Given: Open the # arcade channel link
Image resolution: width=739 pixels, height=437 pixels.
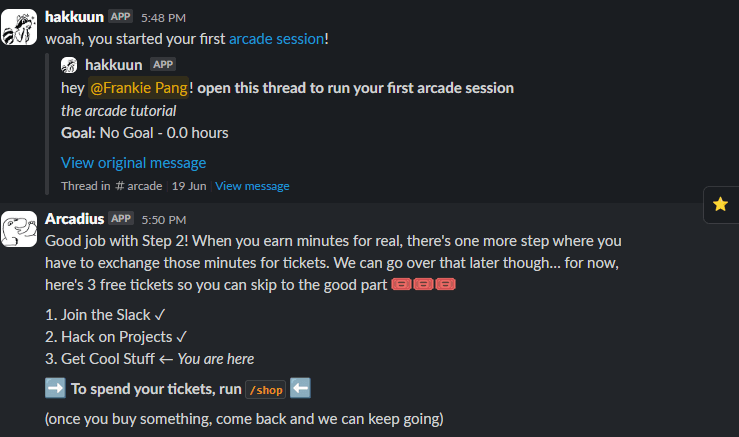Looking at the screenshot, I should [139, 186].
